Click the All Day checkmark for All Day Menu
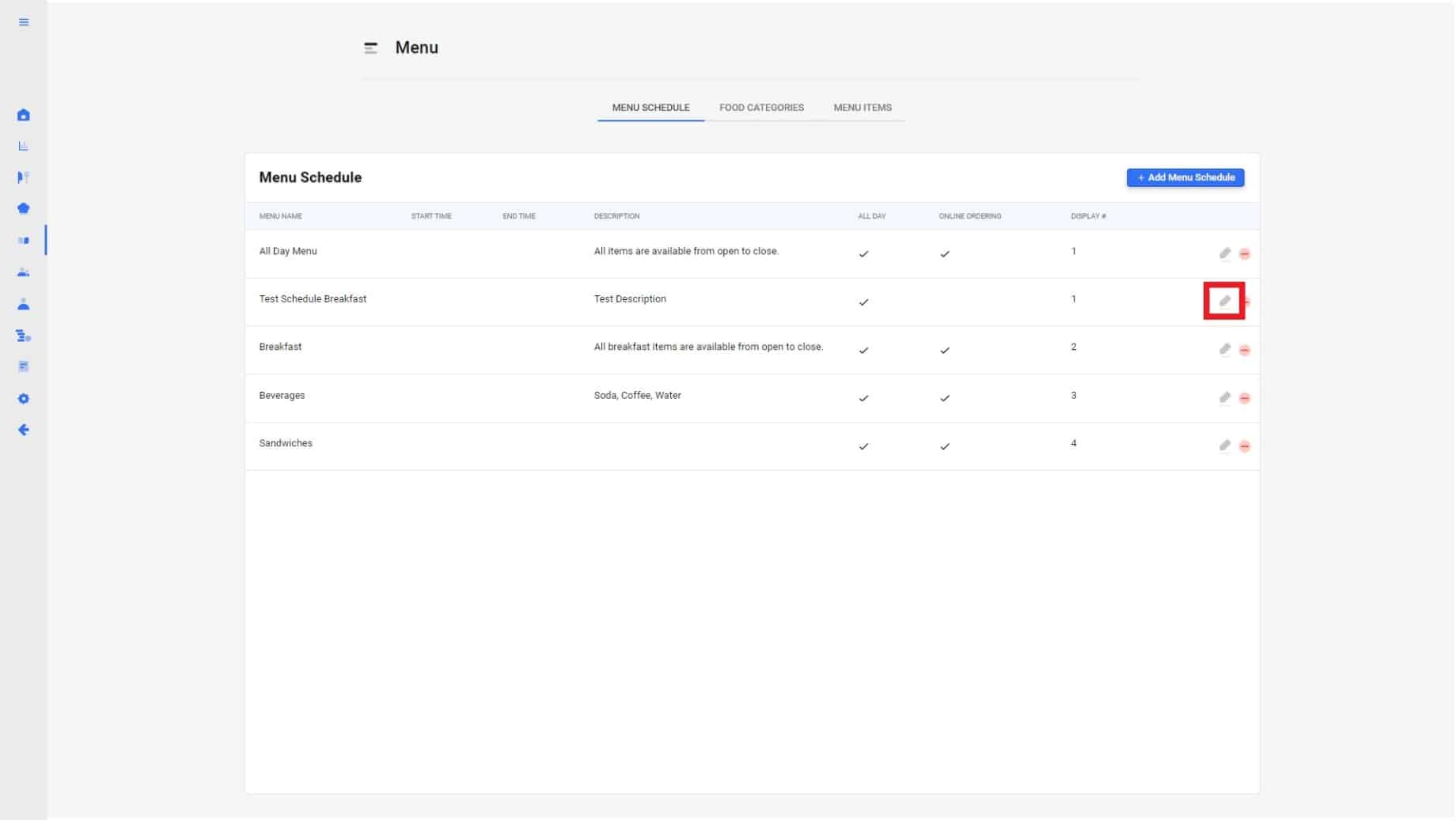 pyautogui.click(x=864, y=254)
